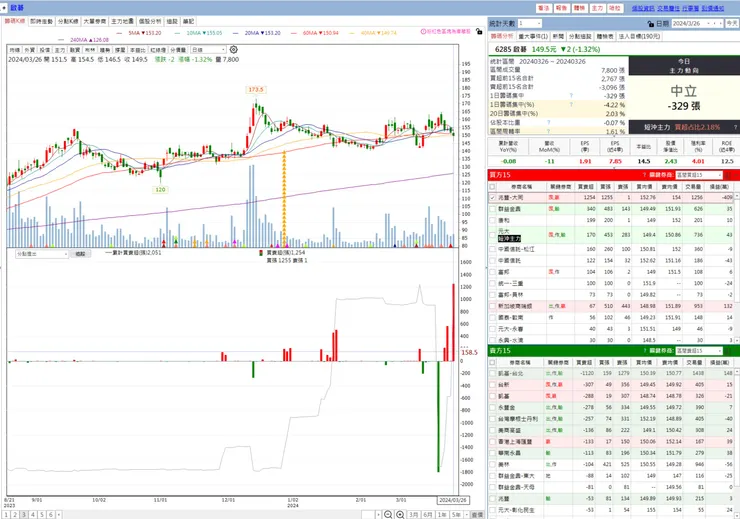Click red icon right of 買方15 dropdown
The height and width of the screenshot is (519, 740).
[728, 175]
